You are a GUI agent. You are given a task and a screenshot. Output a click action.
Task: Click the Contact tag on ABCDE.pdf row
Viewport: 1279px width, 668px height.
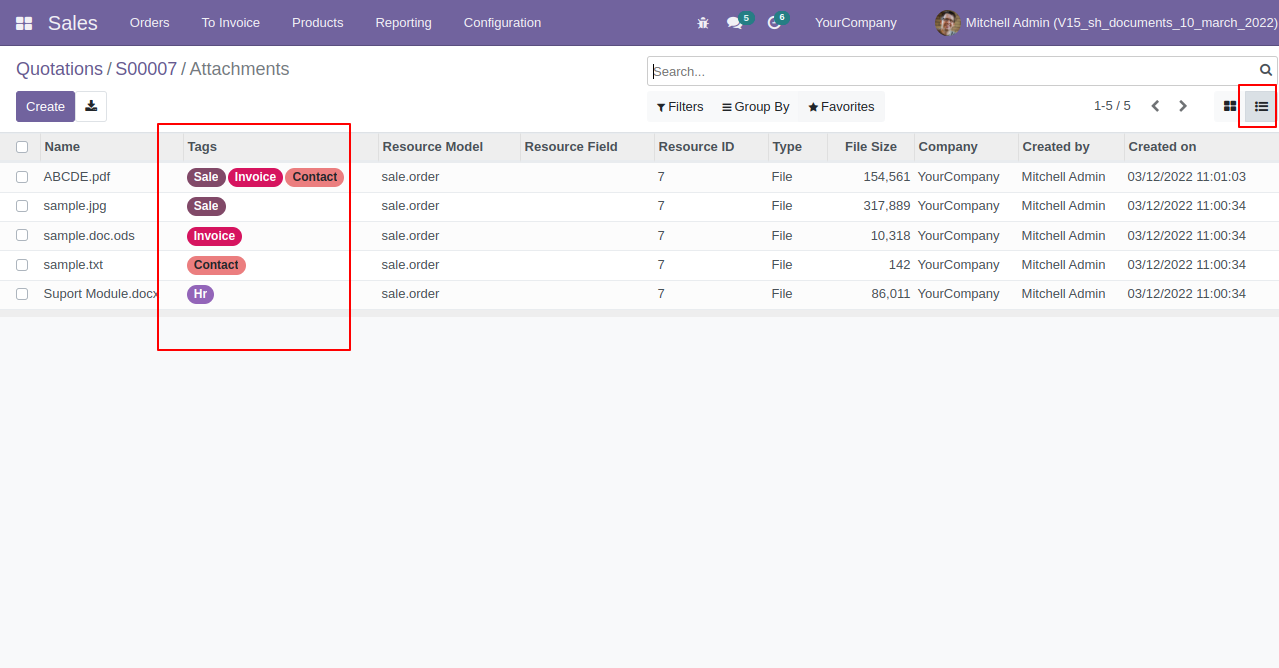pyautogui.click(x=315, y=177)
